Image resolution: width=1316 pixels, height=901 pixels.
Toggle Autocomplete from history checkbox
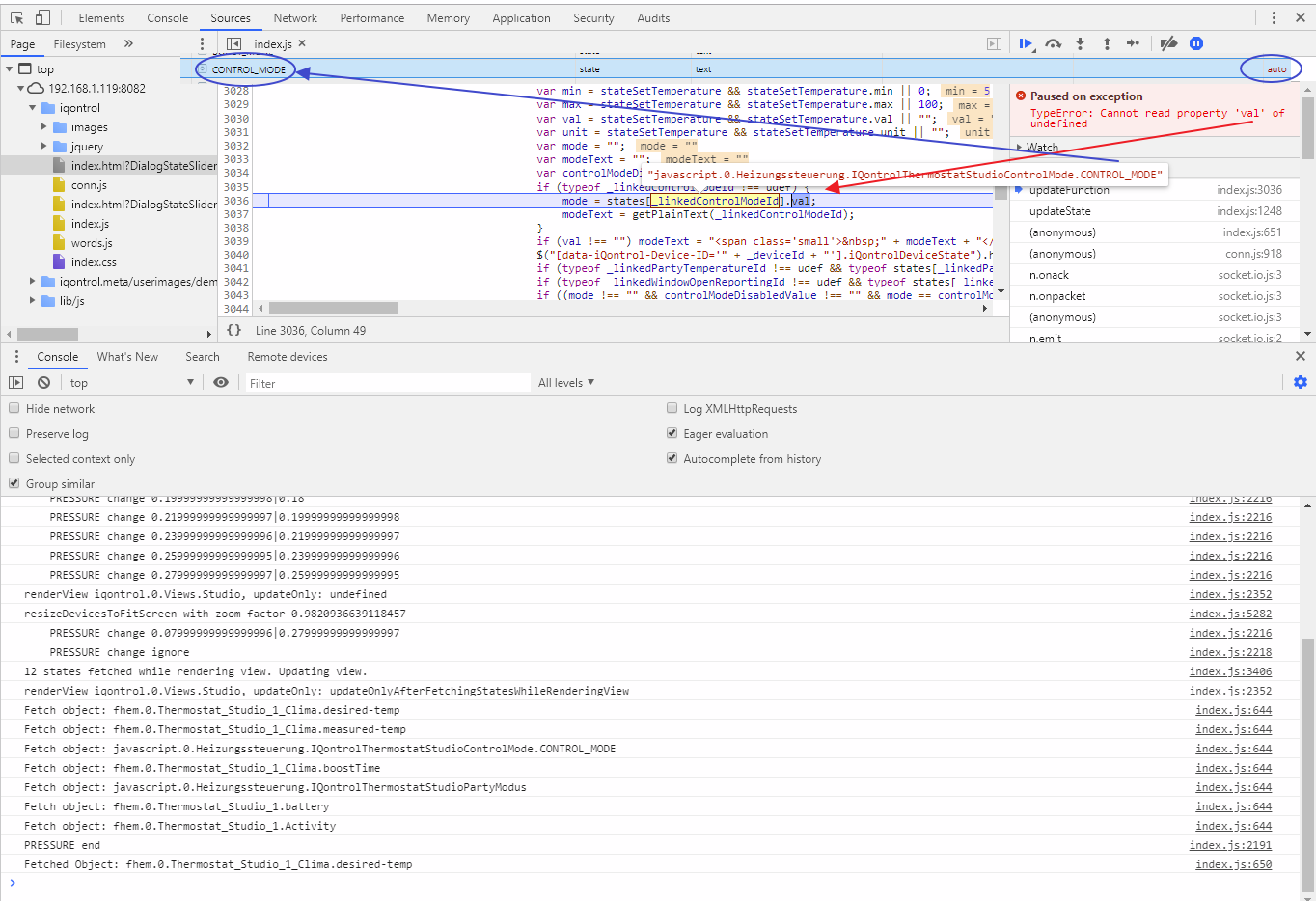[x=672, y=458]
